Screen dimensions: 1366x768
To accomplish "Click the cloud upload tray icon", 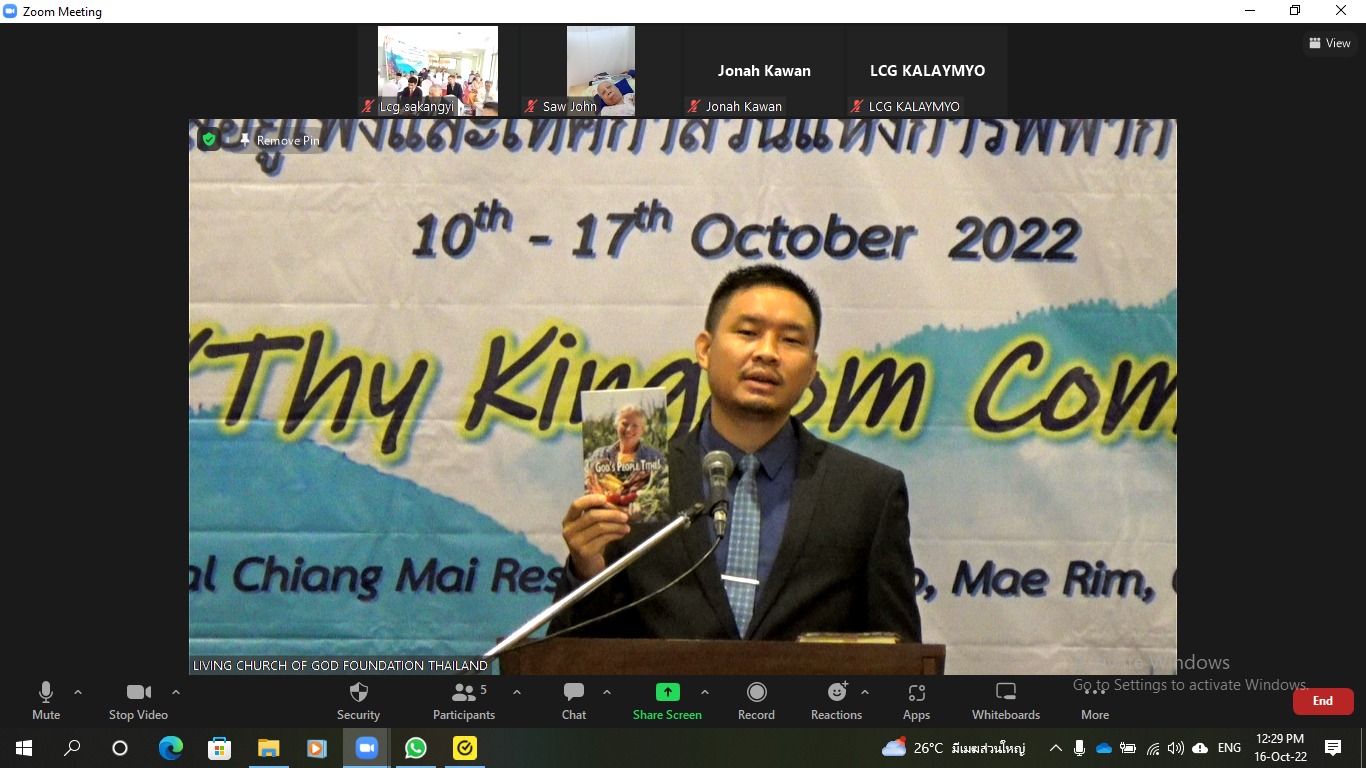I will pos(1200,748).
